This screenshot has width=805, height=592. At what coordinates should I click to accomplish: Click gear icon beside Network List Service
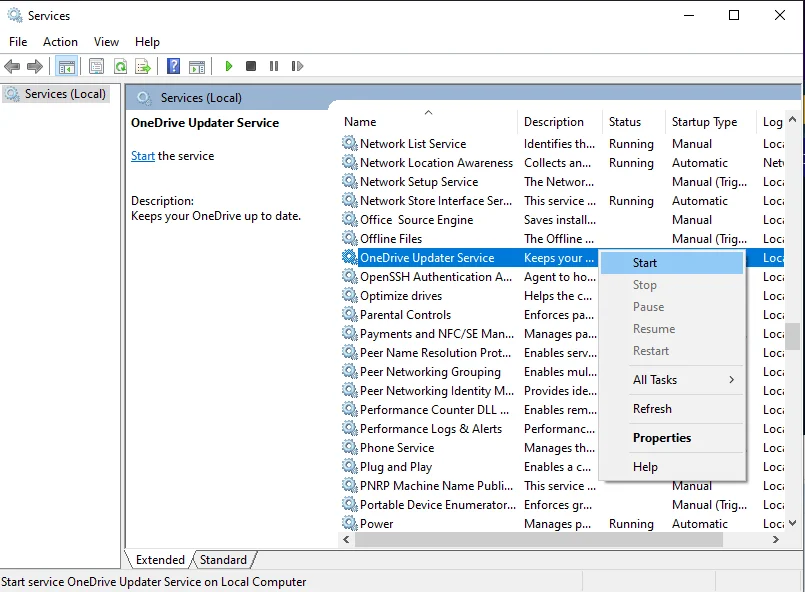(x=350, y=143)
